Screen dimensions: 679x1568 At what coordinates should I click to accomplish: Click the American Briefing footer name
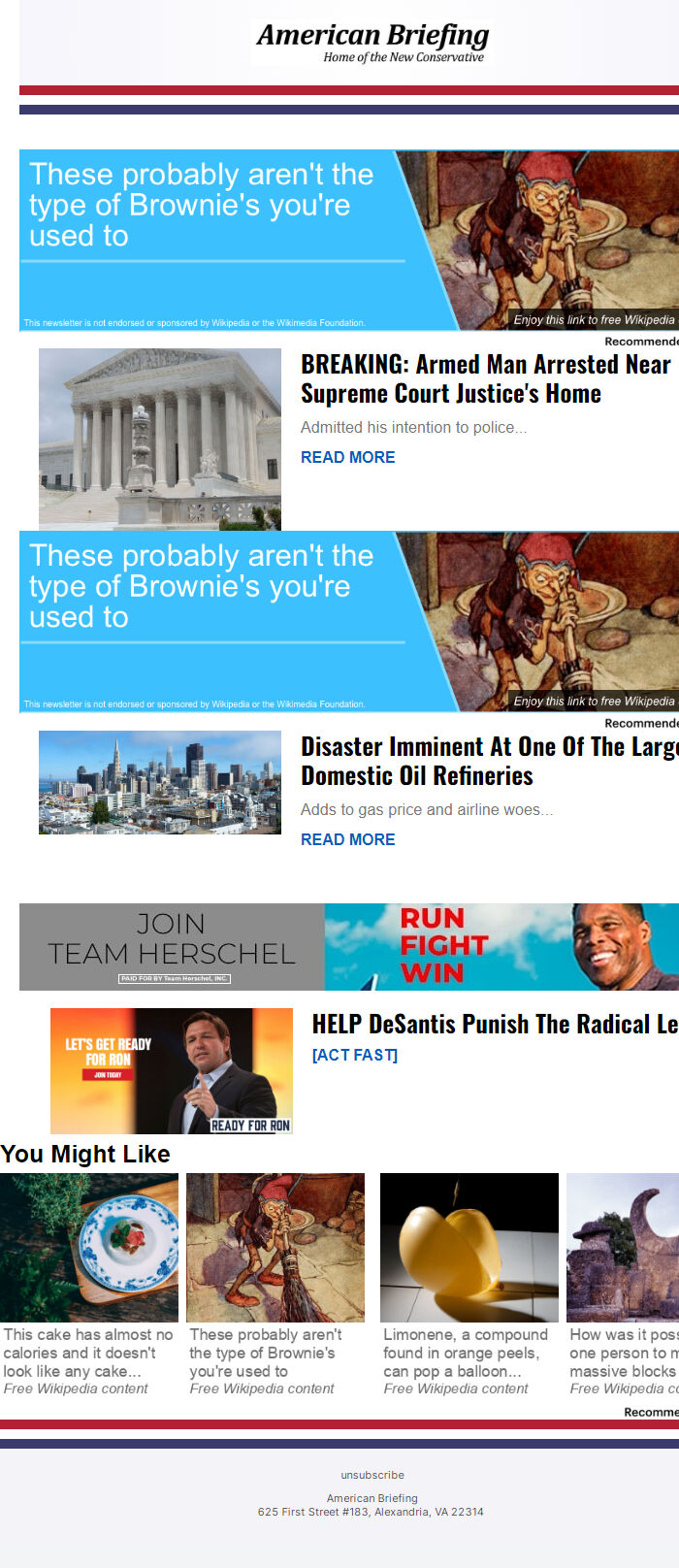(x=372, y=1498)
